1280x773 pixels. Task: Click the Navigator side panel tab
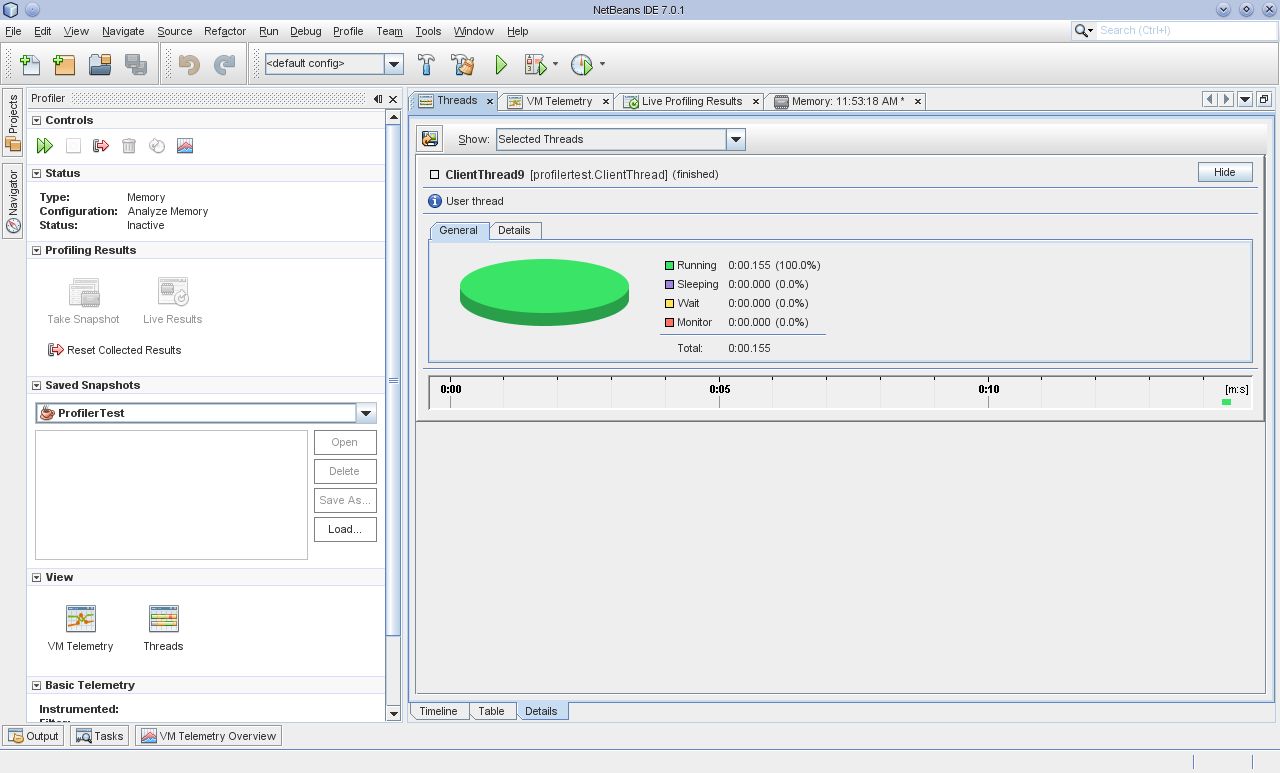(13, 200)
